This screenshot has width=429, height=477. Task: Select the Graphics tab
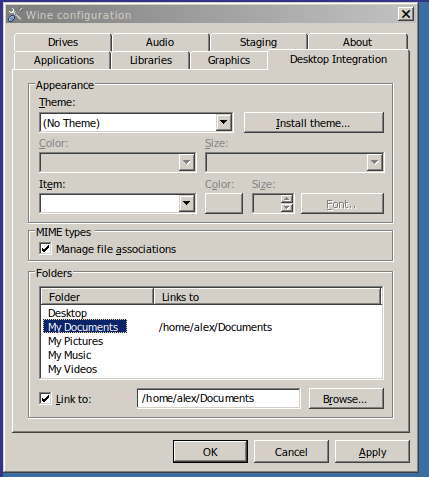(229, 60)
